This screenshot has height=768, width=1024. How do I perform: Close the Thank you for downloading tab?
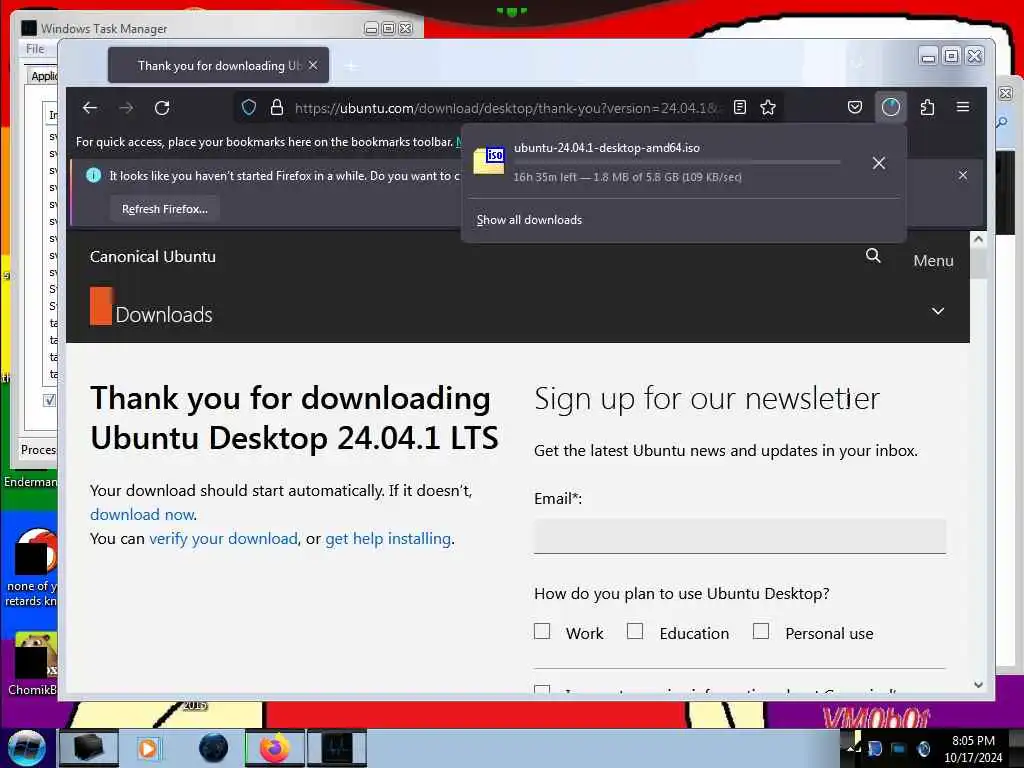pos(313,65)
